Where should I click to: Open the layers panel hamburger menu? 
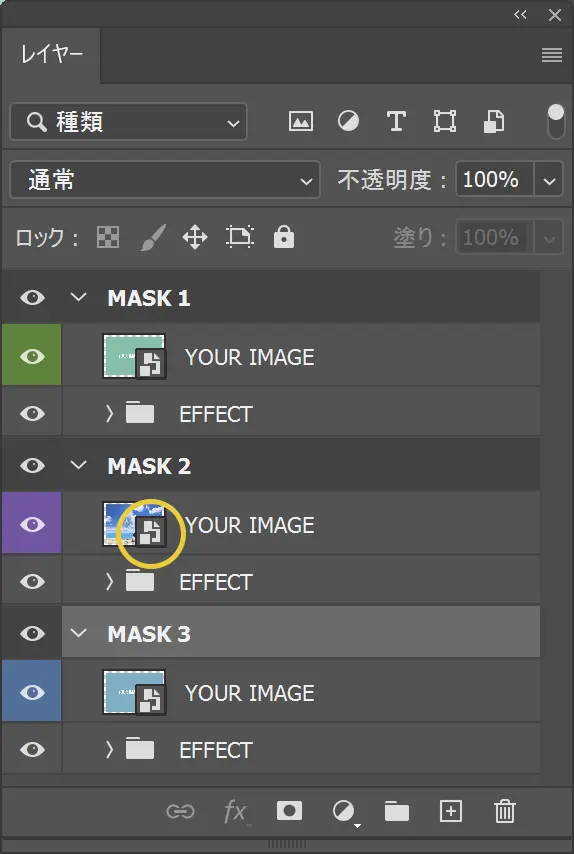coord(552,55)
